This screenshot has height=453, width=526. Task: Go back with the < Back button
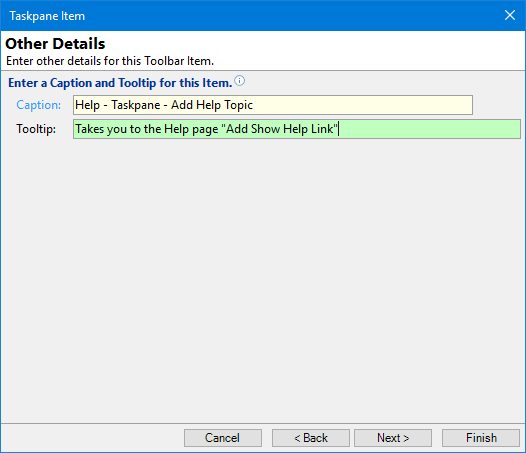[x=311, y=438]
